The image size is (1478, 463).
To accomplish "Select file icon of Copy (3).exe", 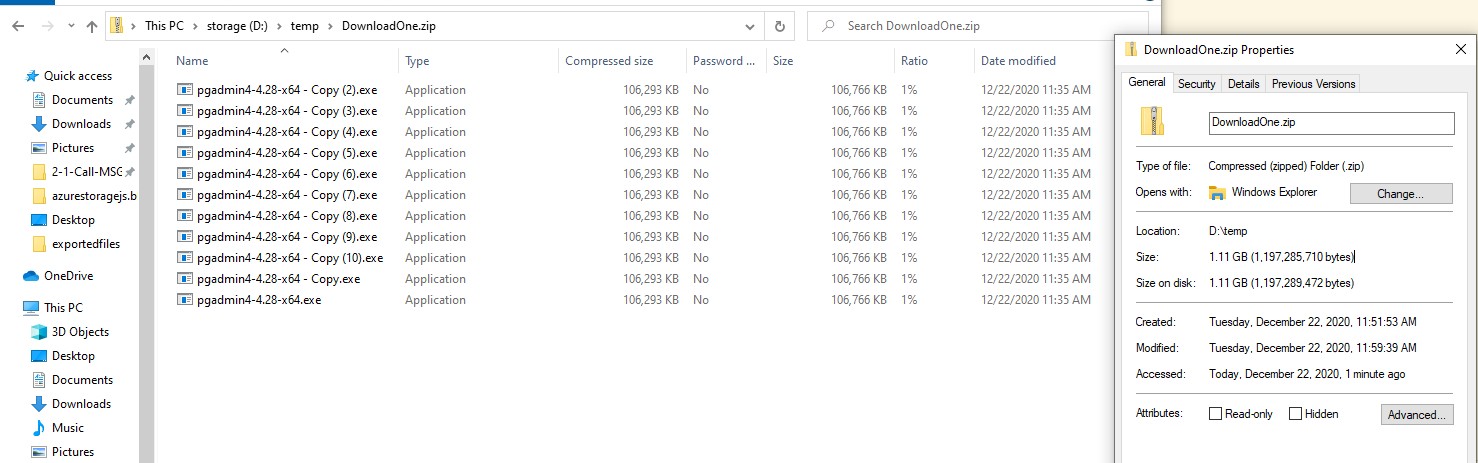I will (x=184, y=111).
